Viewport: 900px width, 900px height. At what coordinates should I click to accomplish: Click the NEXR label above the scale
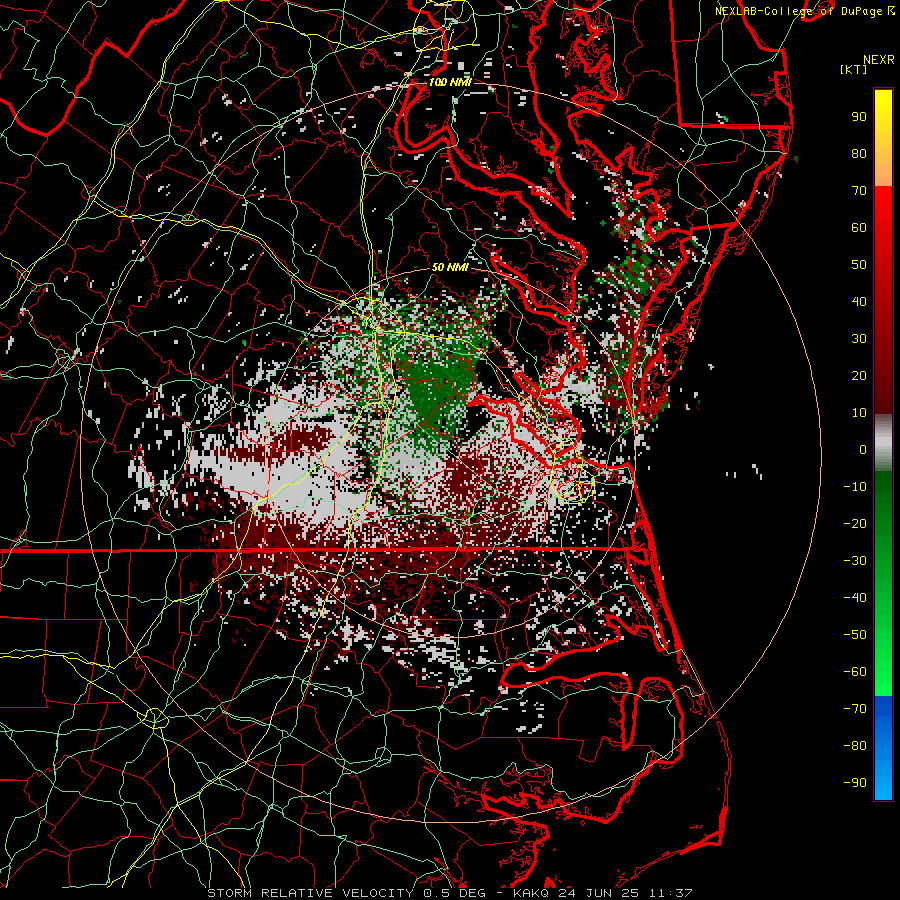pos(878,60)
